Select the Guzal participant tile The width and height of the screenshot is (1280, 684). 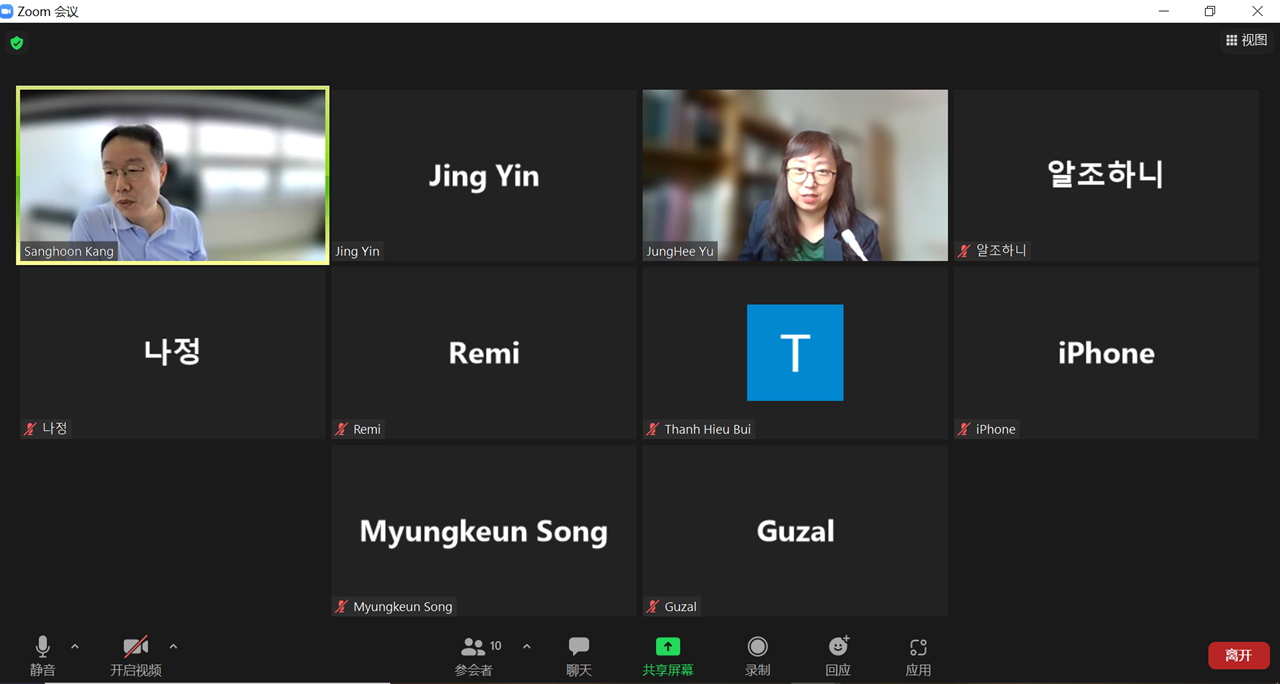pyautogui.click(x=795, y=531)
